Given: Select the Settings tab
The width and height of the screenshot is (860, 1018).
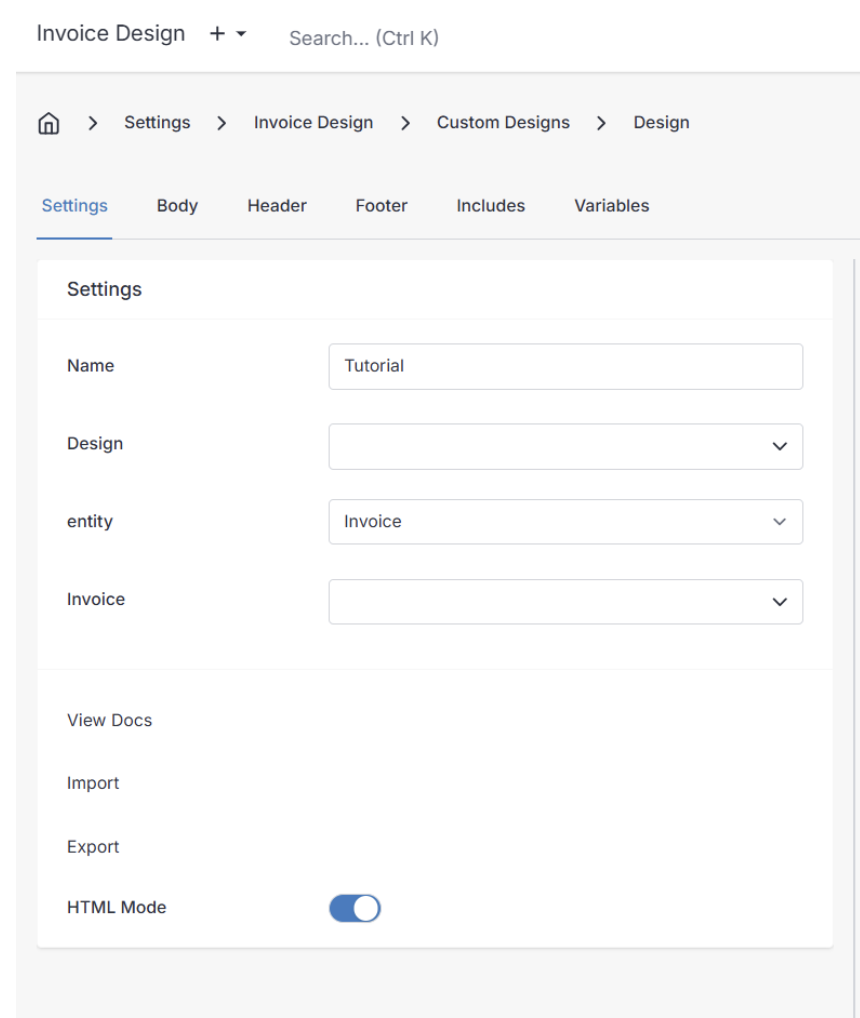Looking at the screenshot, I should pos(75,206).
